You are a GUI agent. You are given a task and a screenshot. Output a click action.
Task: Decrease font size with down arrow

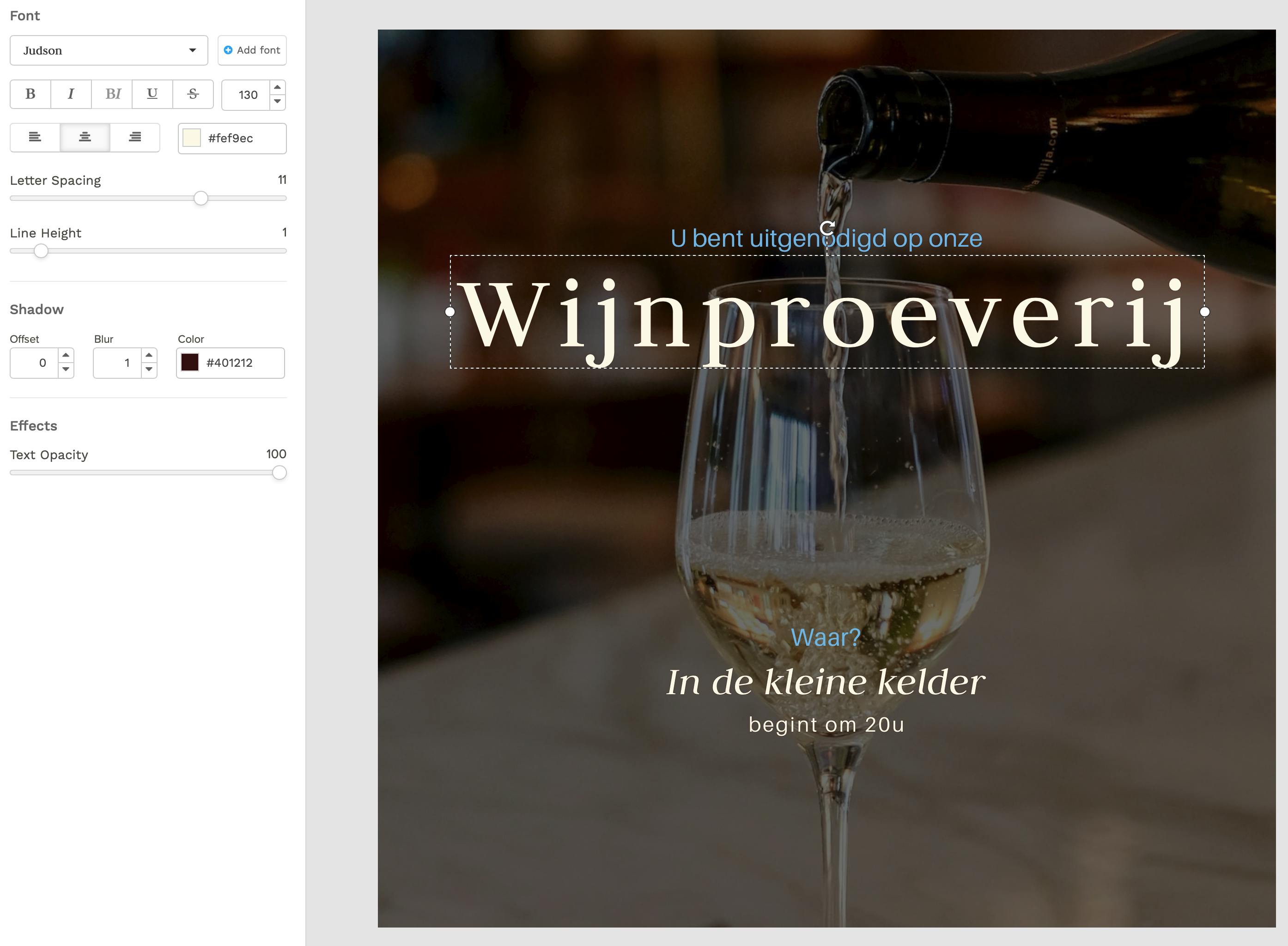(277, 101)
